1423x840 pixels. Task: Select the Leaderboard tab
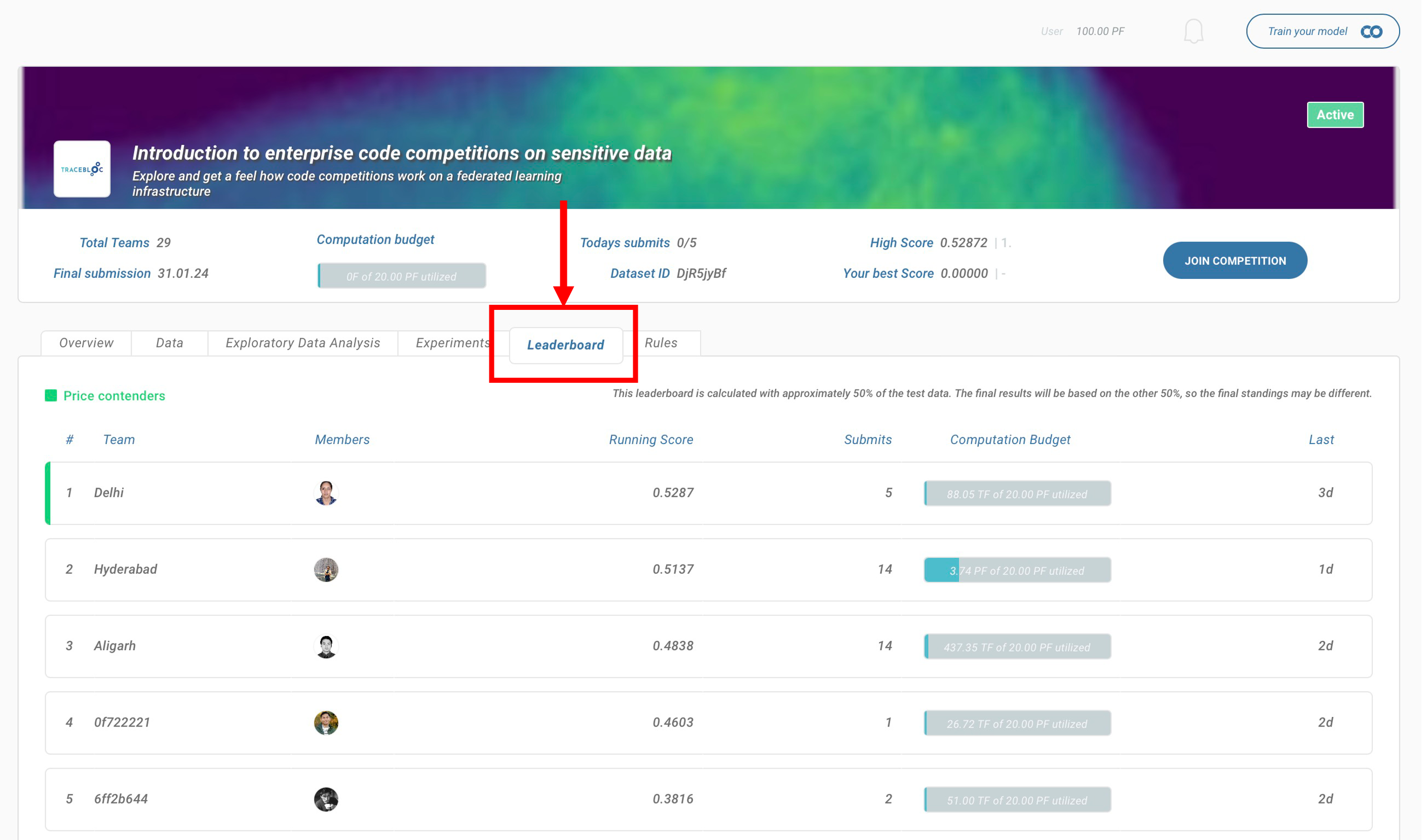(x=566, y=345)
